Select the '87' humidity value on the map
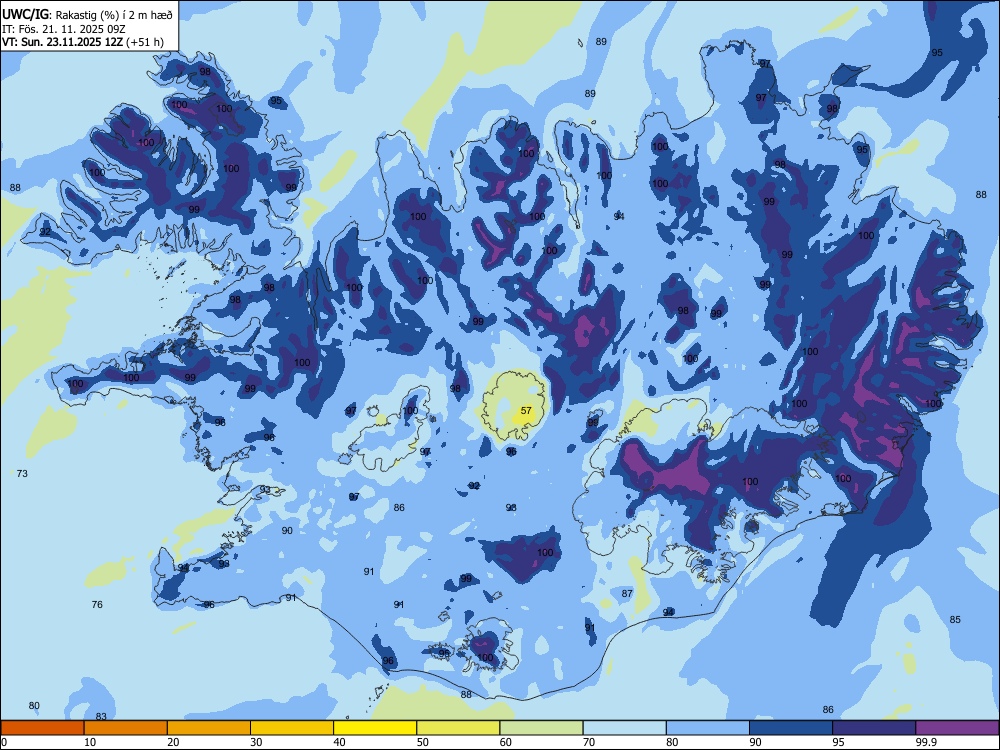Image resolution: width=1000 pixels, height=750 pixels. coord(627,593)
